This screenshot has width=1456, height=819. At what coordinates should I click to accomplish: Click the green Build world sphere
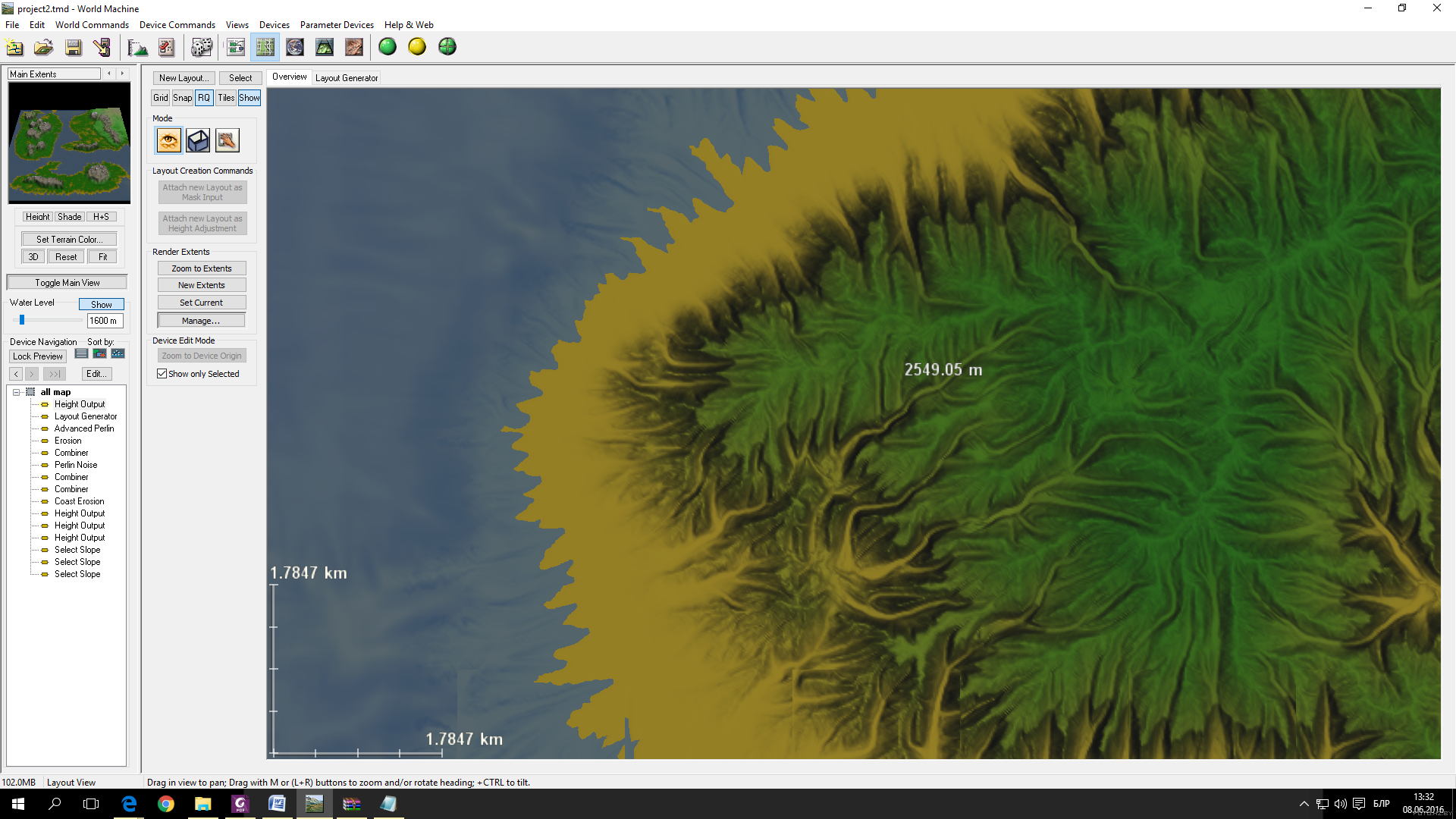click(x=388, y=47)
